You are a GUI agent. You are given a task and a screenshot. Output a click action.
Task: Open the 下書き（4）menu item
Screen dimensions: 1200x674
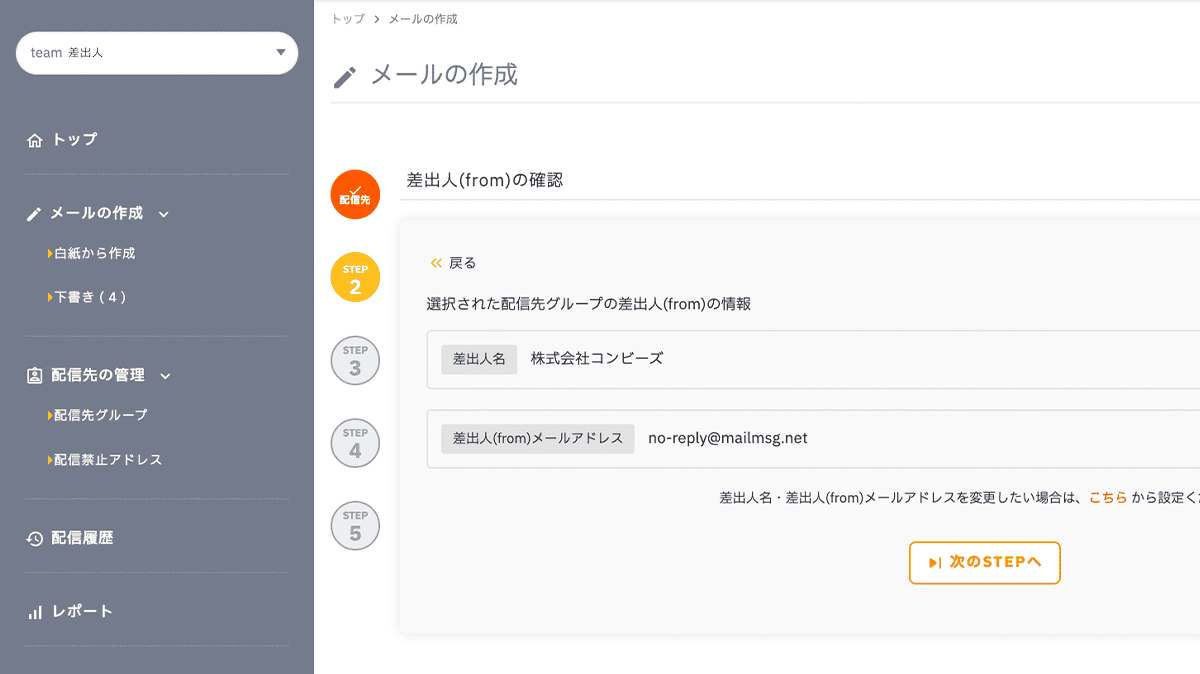tap(90, 296)
